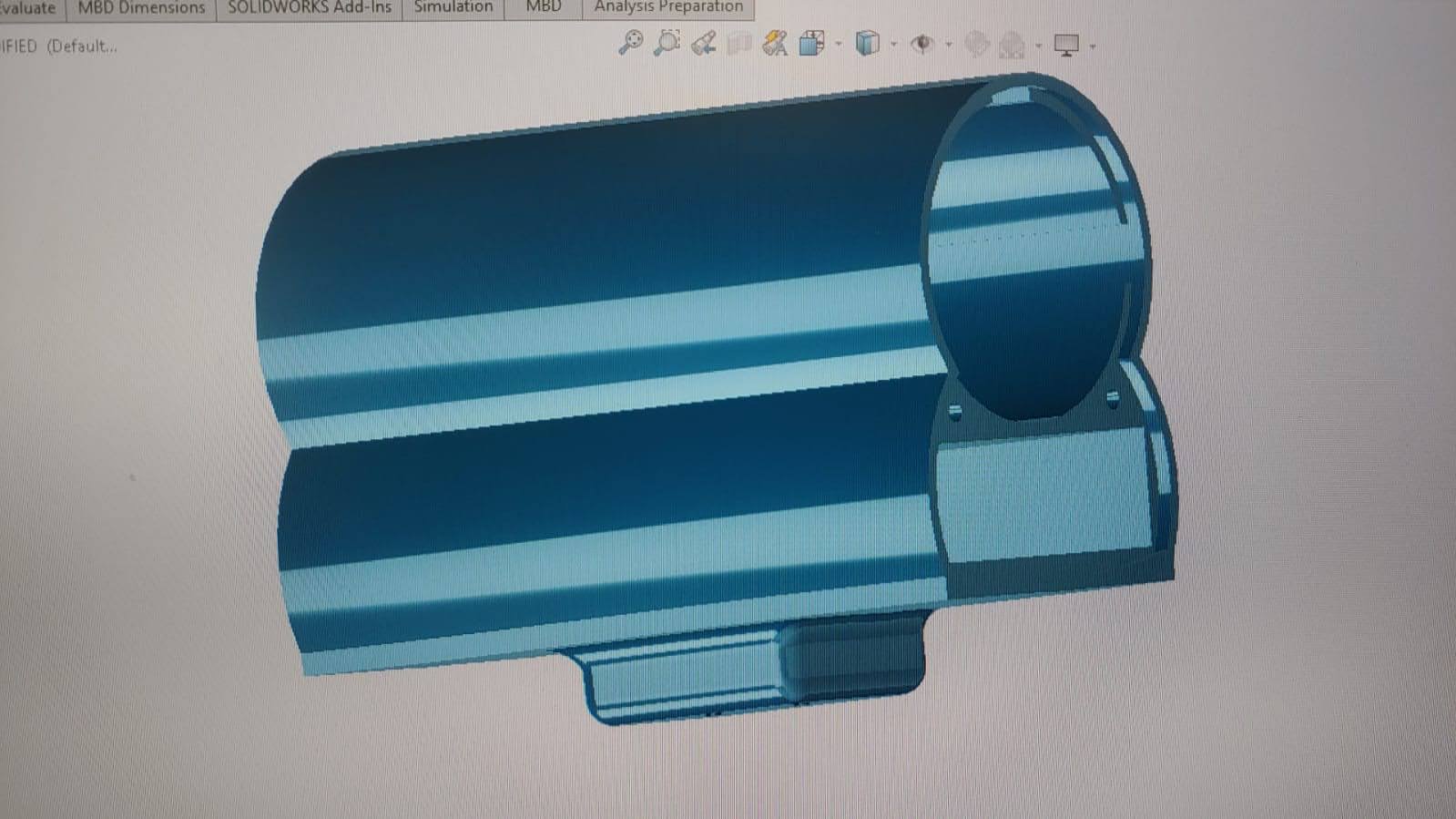1456x819 pixels.
Task: Switch to the Simulation tab
Action: point(453,8)
